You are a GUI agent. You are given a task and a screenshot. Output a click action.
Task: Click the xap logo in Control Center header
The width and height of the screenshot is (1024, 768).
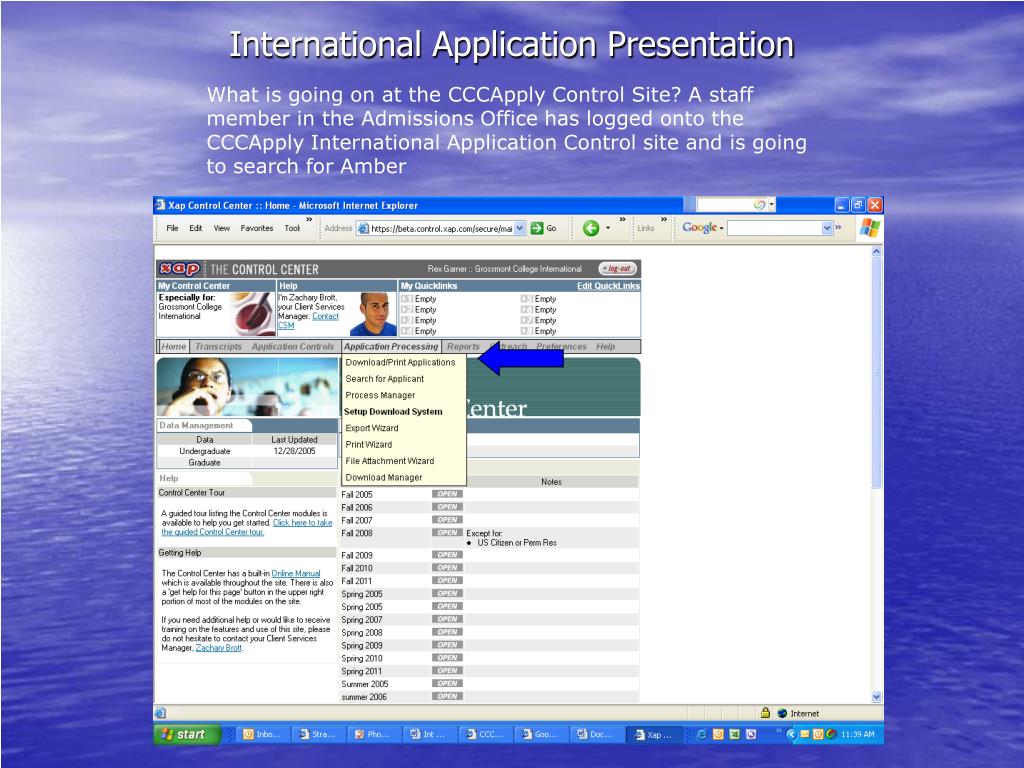tap(180, 268)
